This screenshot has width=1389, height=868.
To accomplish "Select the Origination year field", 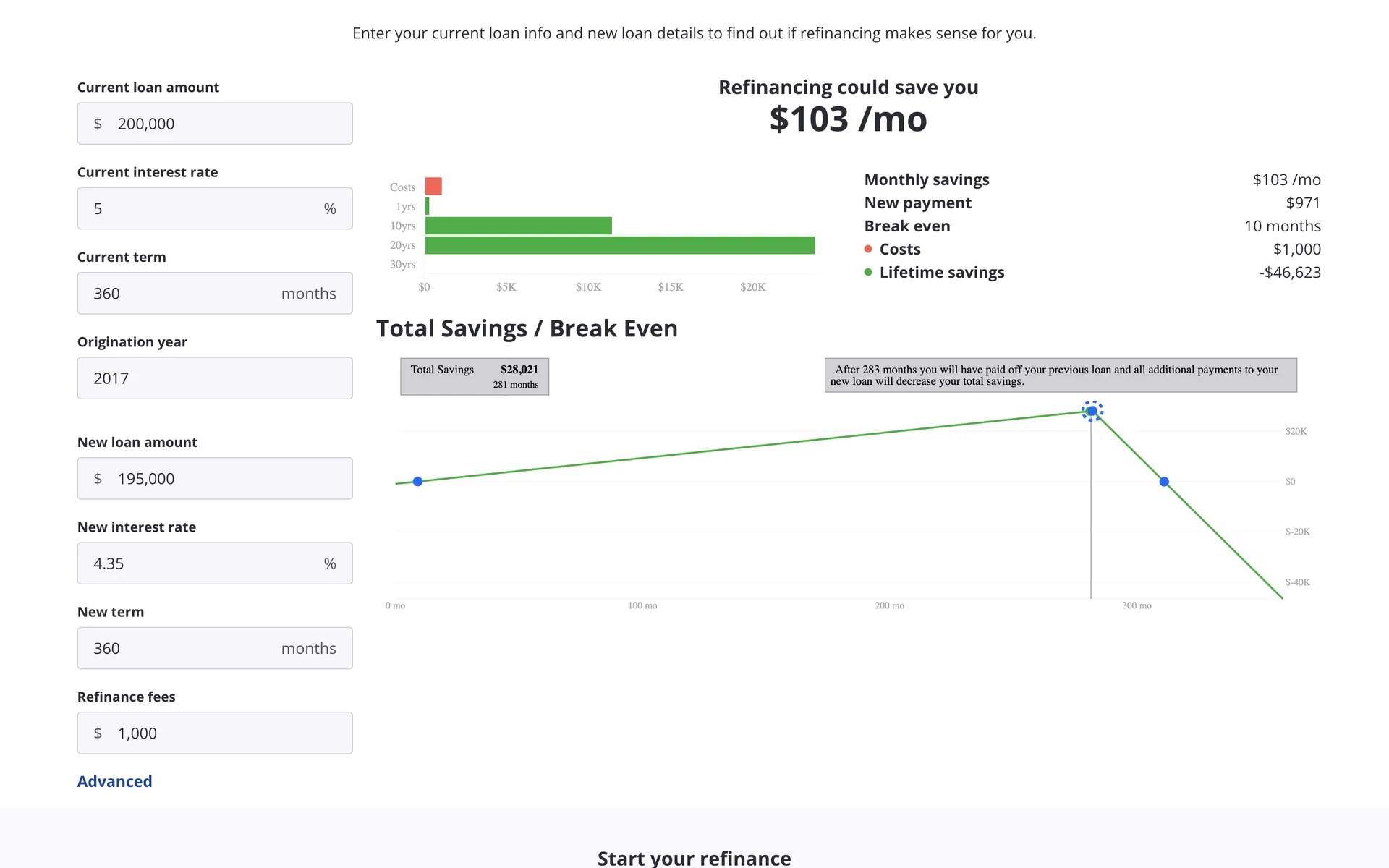I will click(x=215, y=378).
